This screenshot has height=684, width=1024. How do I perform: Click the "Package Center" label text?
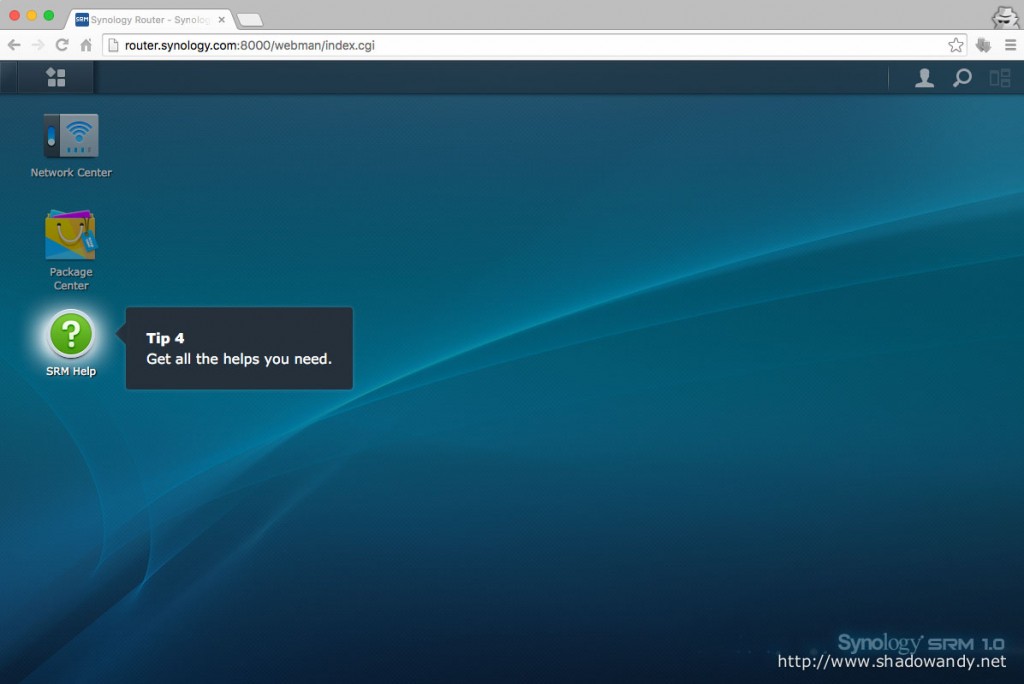(71, 278)
